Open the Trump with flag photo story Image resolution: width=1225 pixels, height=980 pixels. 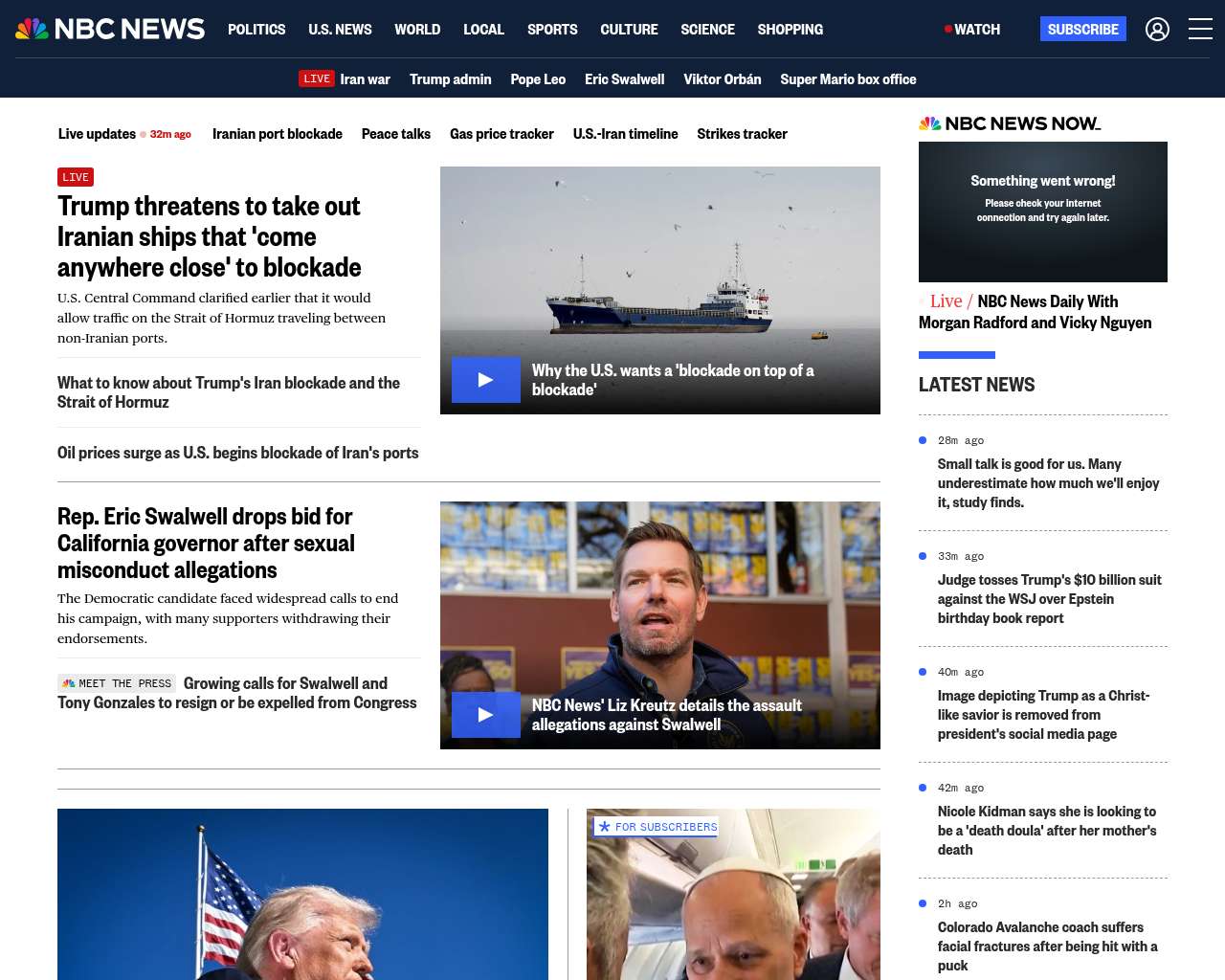(x=302, y=894)
